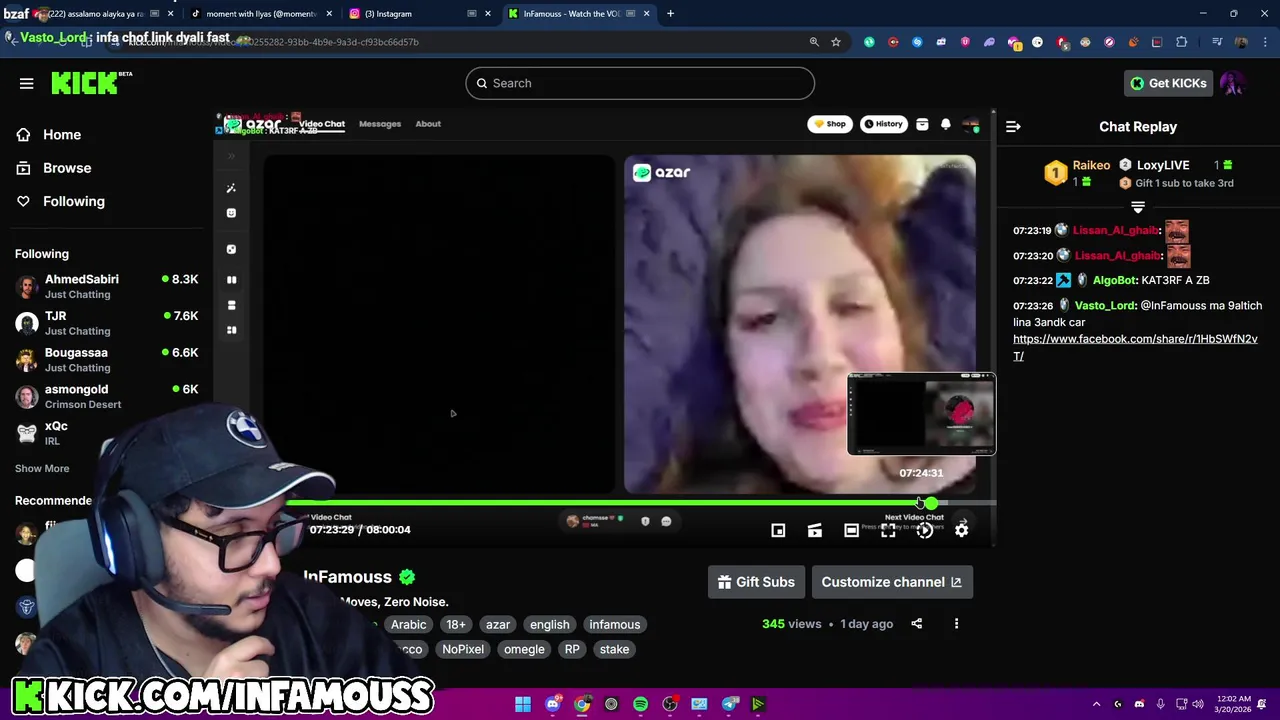Viewport: 1280px width, 720px height.
Task: Open Spotify from the taskbar
Action: (640, 704)
